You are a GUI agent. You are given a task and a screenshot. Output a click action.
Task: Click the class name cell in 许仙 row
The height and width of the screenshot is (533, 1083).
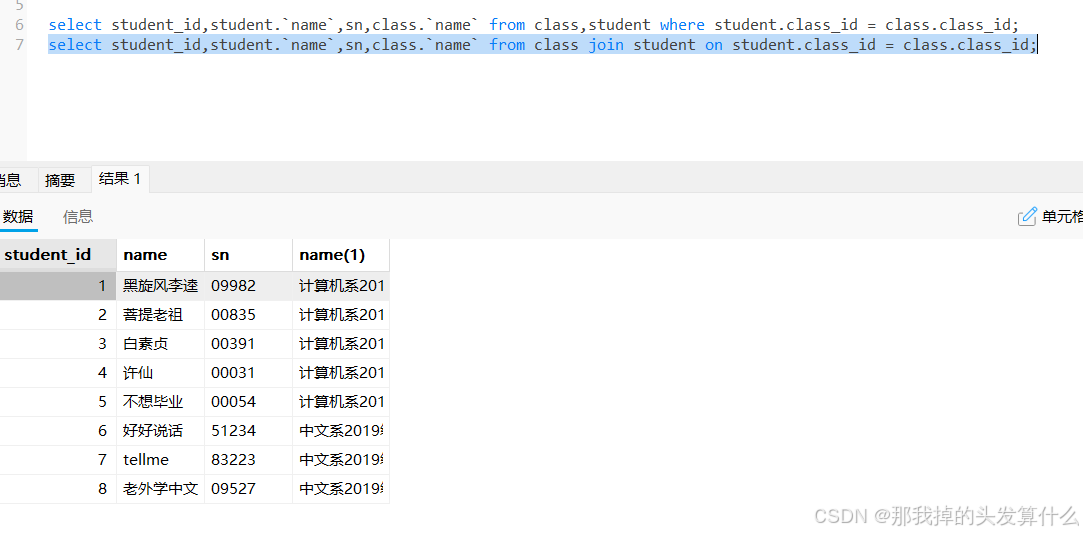tap(341, 373)
